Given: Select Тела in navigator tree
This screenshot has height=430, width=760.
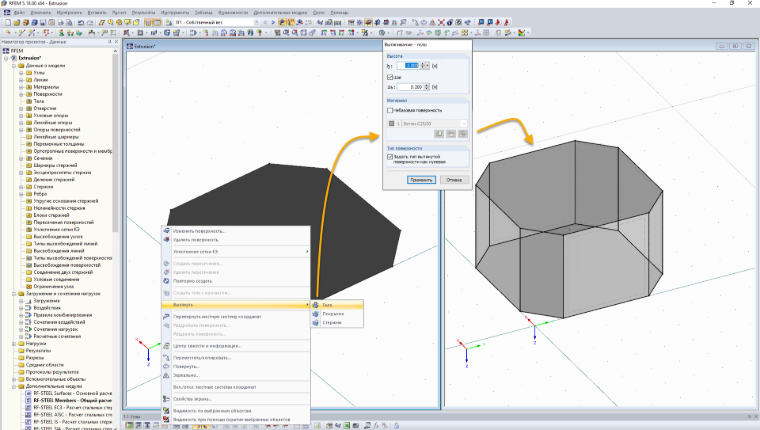Looking at the screenshot, I should tap(39, 101).
